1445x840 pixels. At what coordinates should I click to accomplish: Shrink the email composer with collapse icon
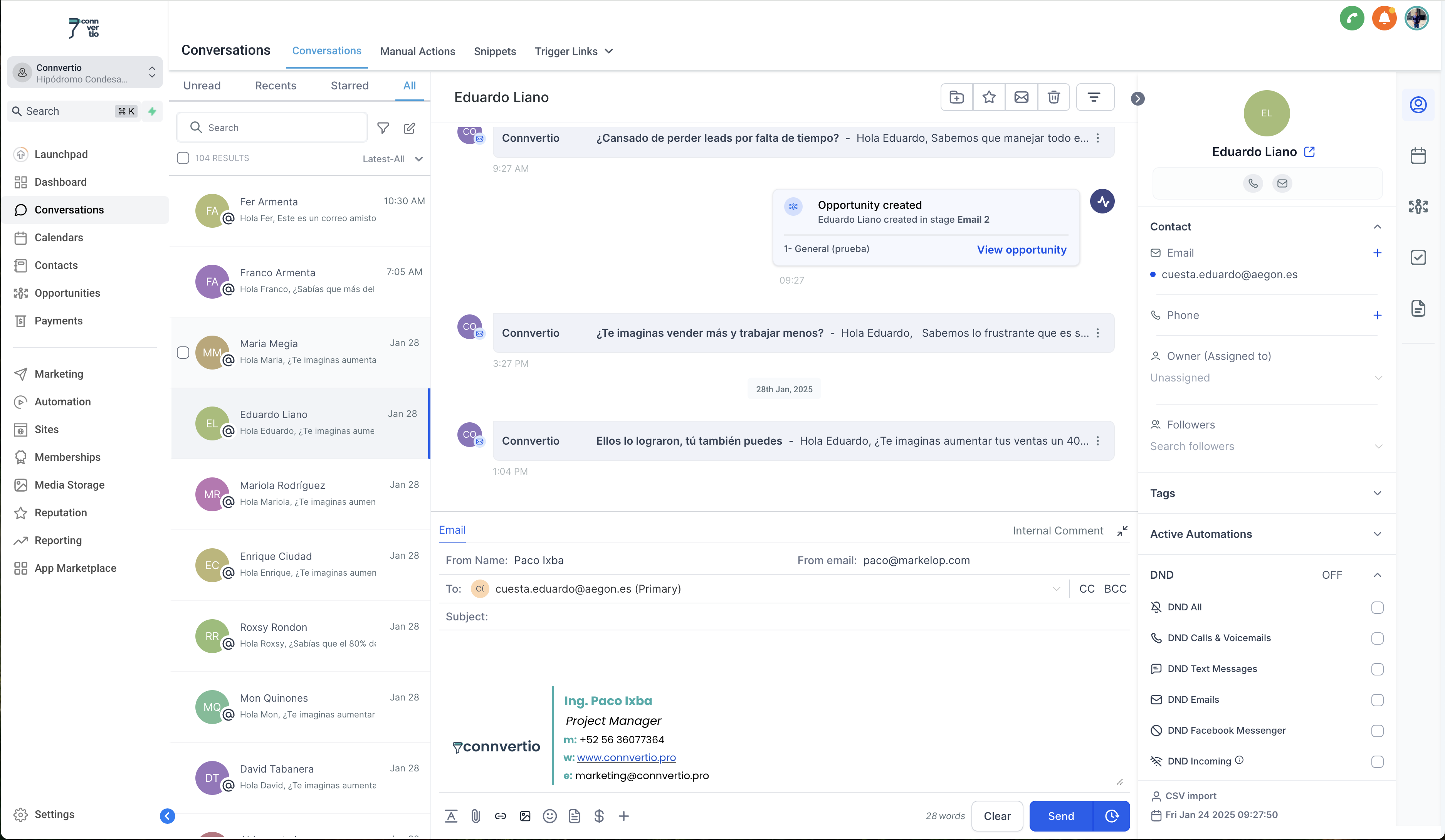[x=1122, y=531]
